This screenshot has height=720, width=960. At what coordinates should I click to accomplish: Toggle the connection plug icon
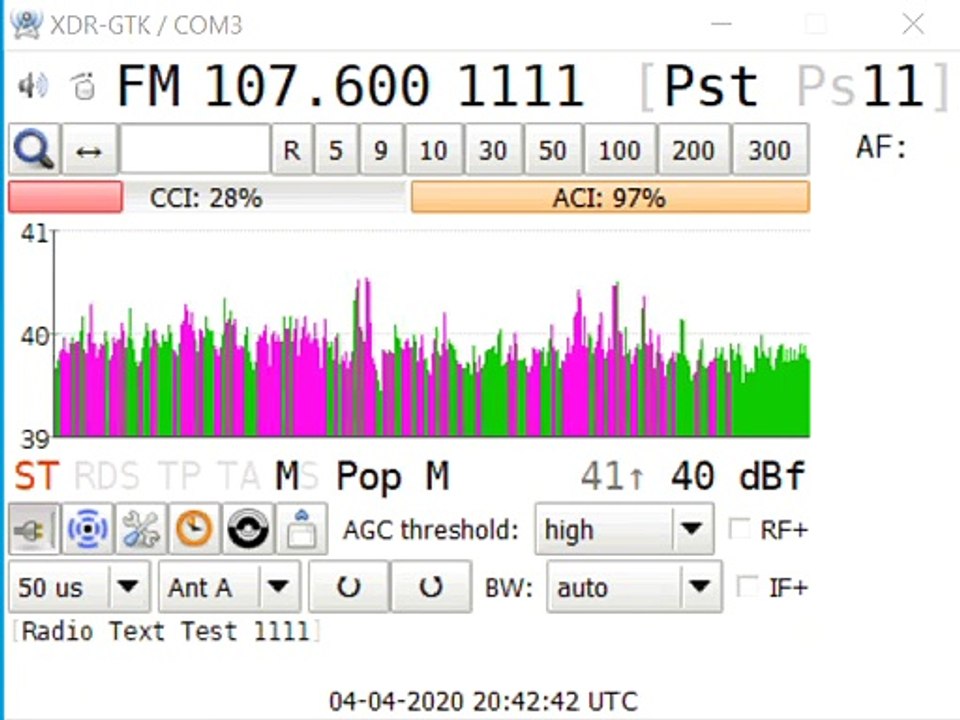click(34, 529)
